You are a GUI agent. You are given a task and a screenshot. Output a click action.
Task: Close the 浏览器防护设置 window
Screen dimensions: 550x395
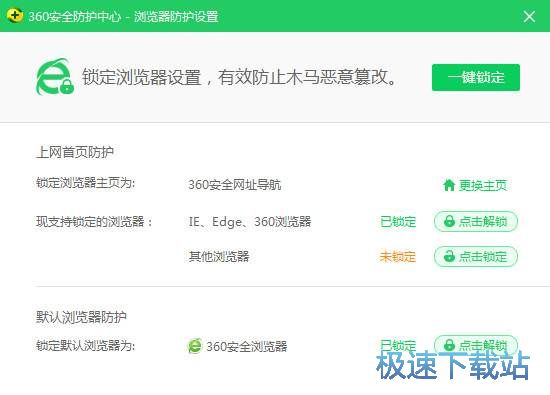(x=529, y=16)
